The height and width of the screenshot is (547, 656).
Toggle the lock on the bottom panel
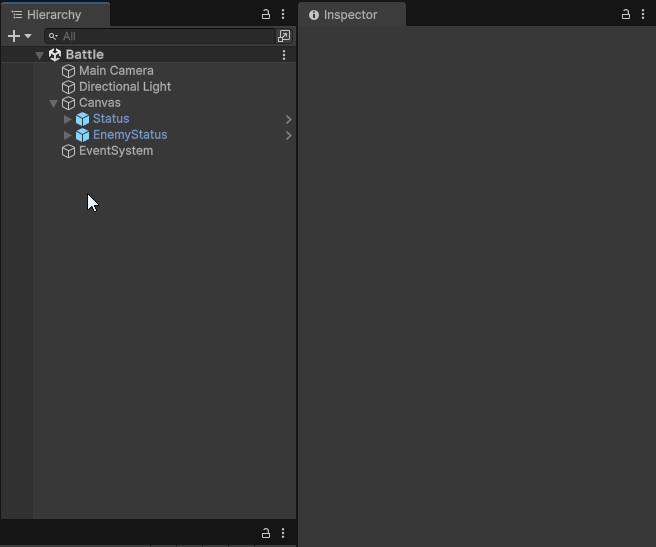tap(266, 533)
